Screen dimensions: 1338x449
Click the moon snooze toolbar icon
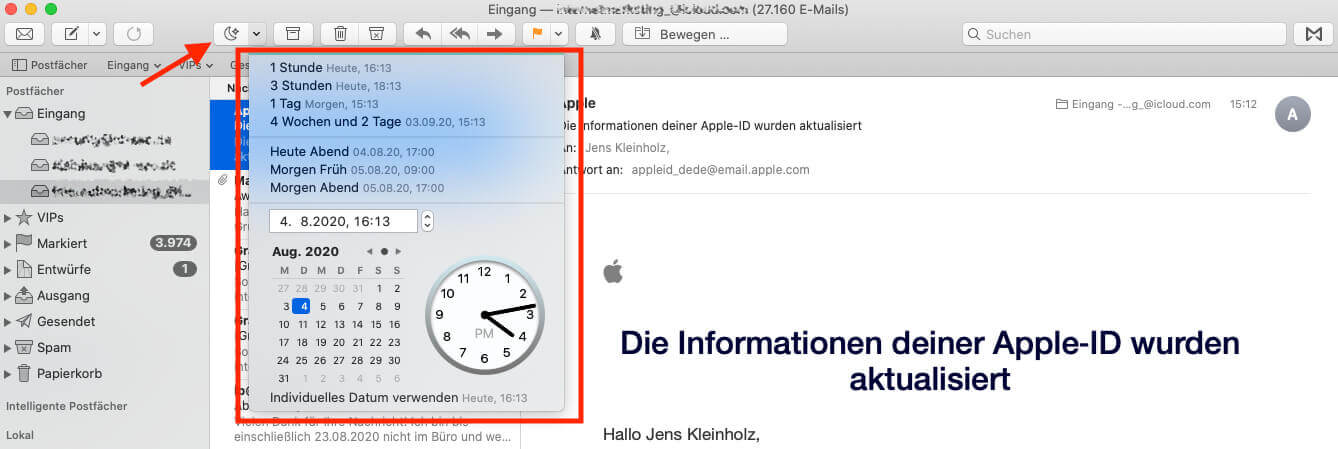[231, 34]
